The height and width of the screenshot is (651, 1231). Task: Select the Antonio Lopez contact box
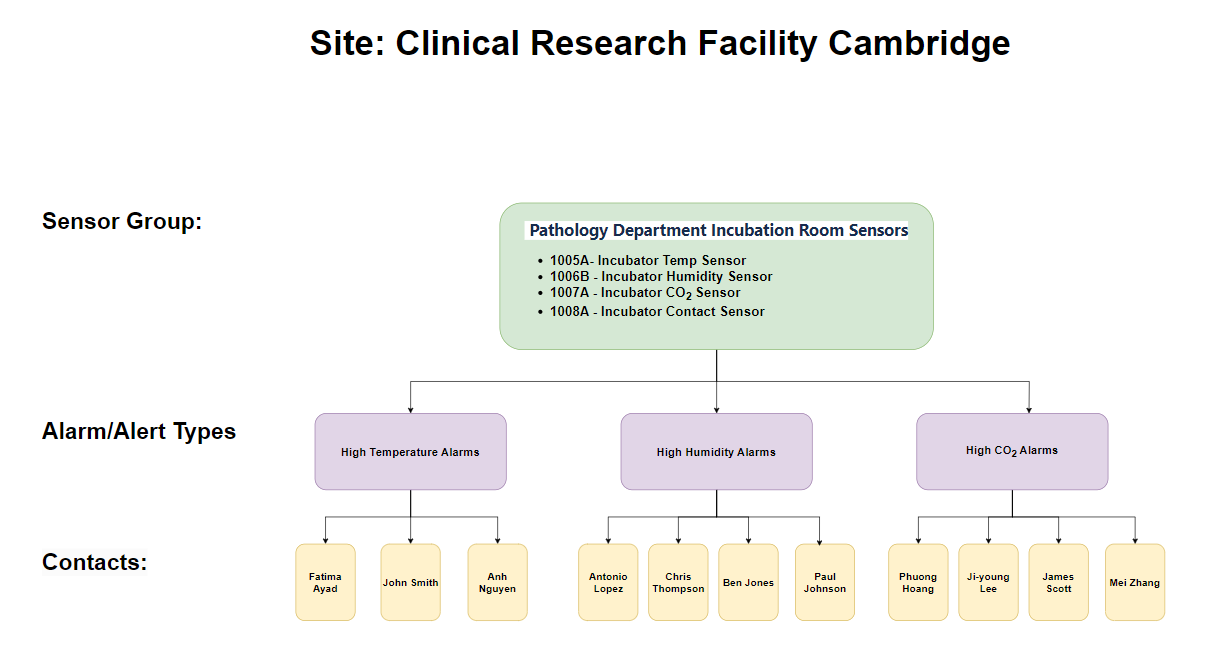[x=608, y=582]
